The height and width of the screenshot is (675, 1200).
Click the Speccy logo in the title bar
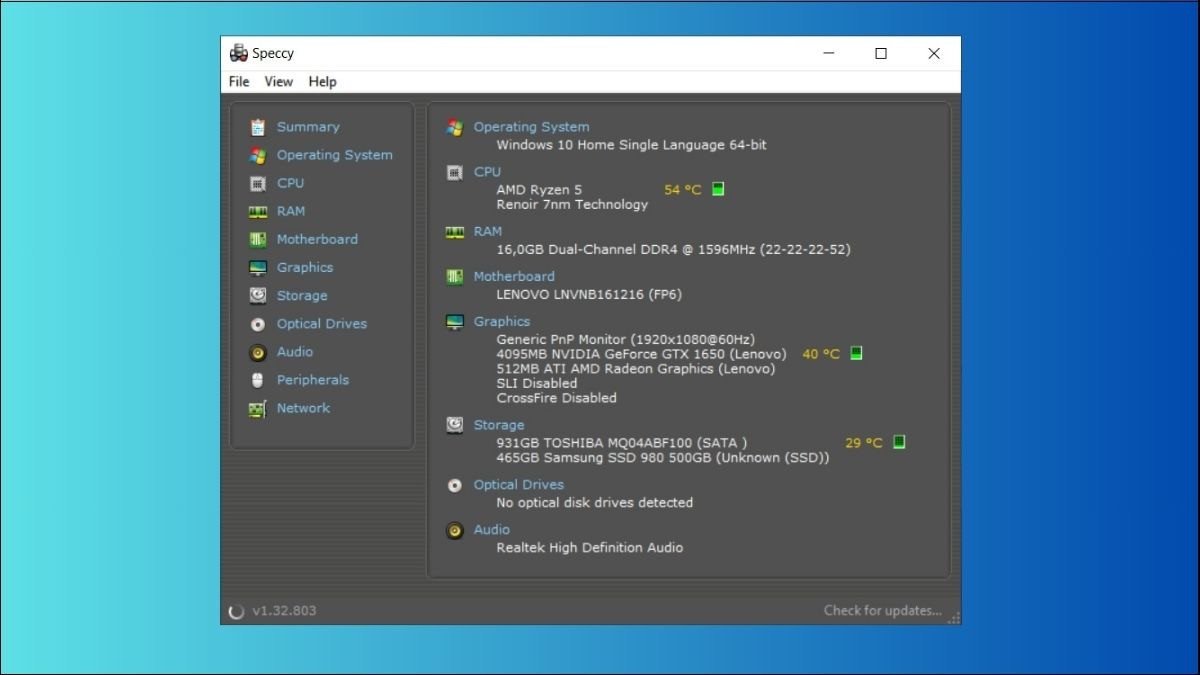pyautogui.click(x=239, y=52)
